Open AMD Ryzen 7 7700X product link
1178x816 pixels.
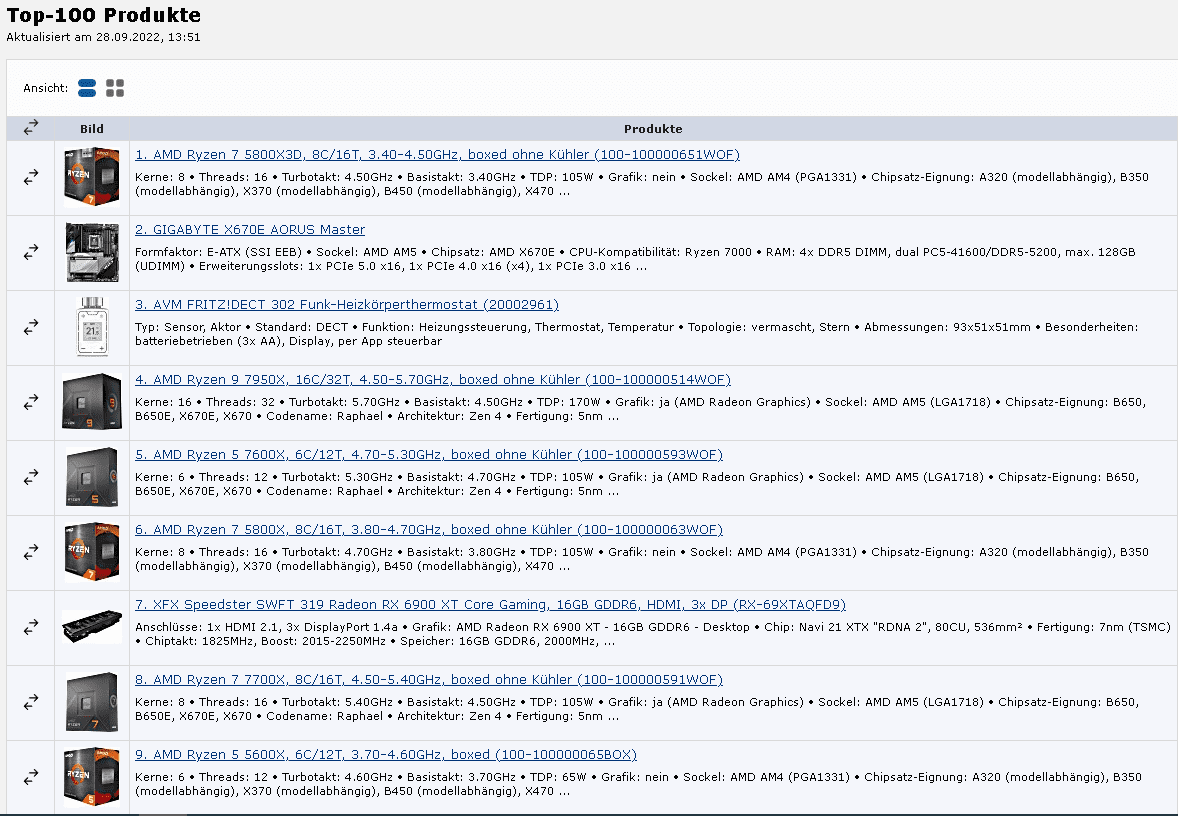tap(429, 680)
